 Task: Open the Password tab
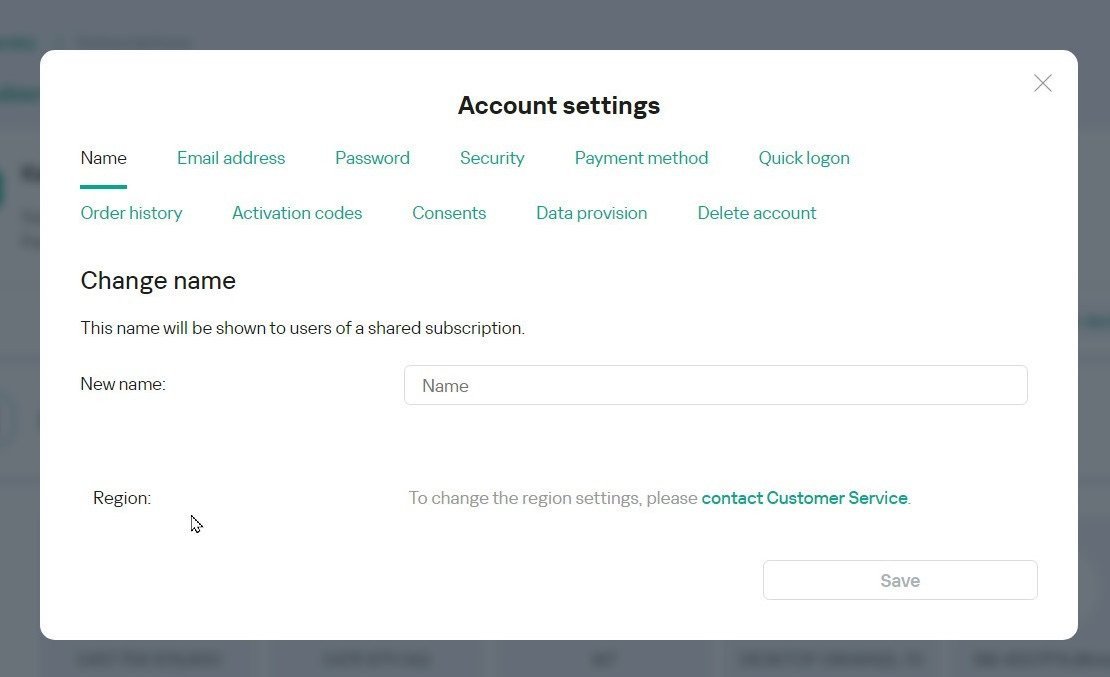click(x=372, y=158)
